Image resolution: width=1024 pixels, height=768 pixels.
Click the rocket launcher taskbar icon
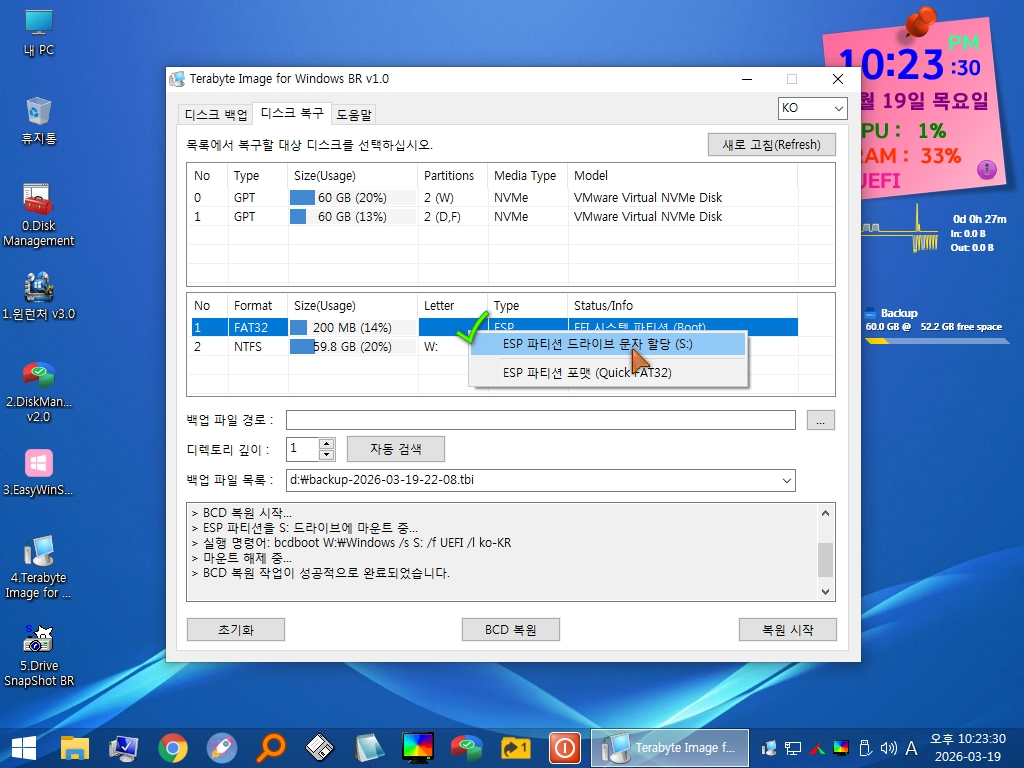click(x=221, y=748)
